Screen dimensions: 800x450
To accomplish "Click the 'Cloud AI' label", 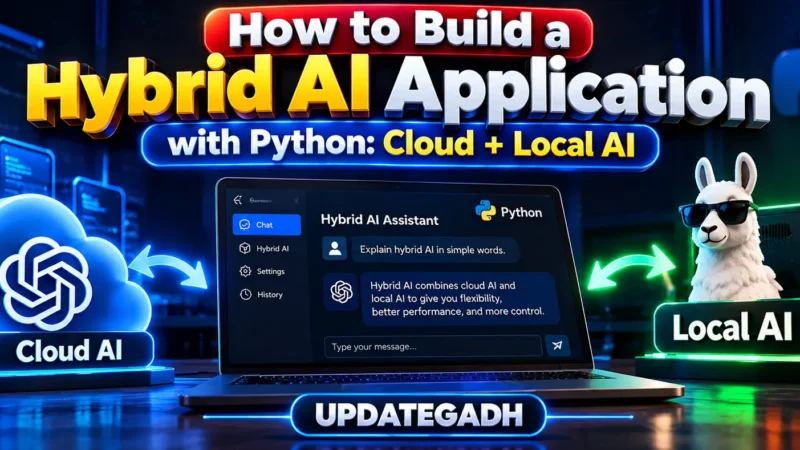I will (69, 352).
